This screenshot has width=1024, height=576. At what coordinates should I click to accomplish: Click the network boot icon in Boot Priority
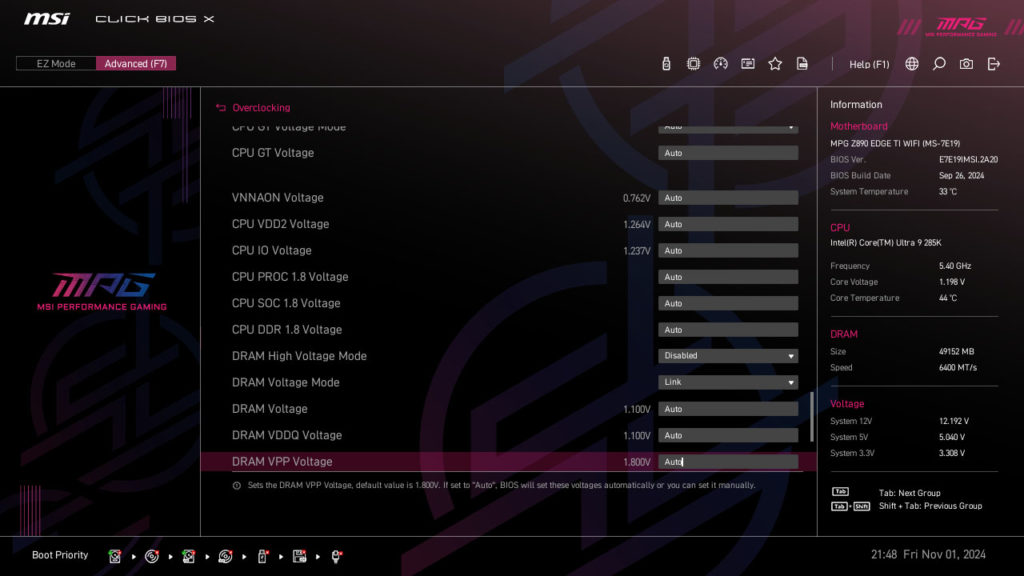coord(337,556)
